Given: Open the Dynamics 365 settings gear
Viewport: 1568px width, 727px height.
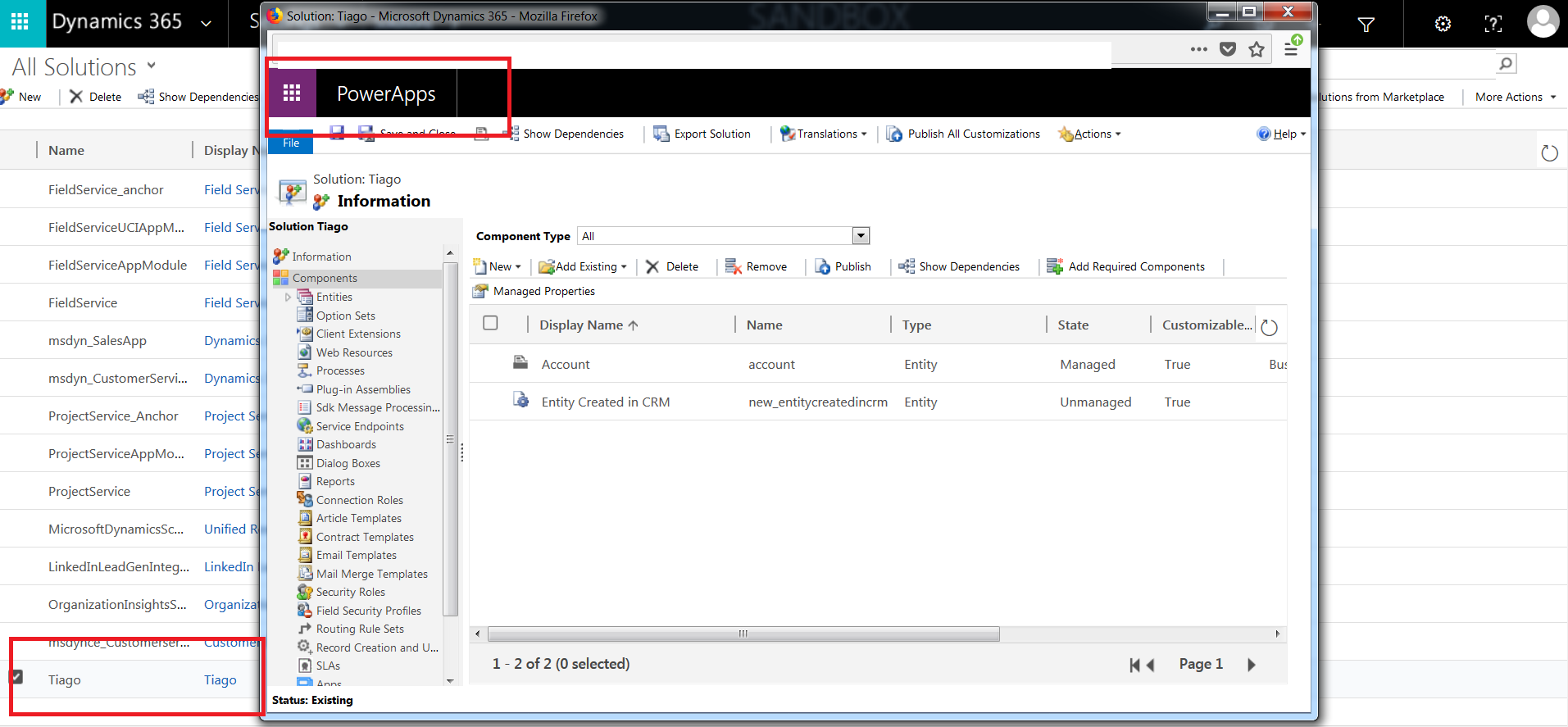Looking at the screenshot, I should tap(1443, 25).
